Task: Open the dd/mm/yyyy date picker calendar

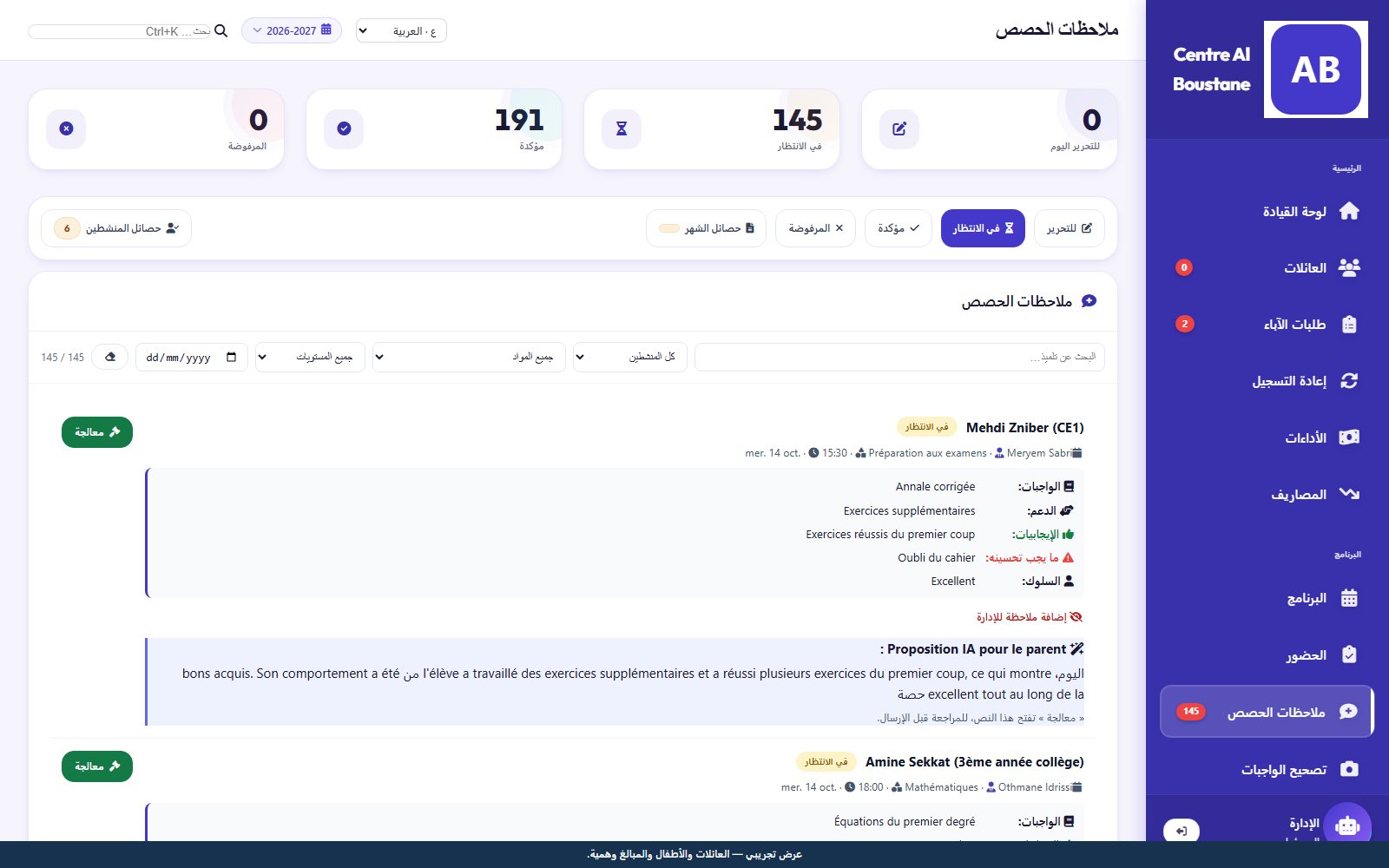Action: click(231, 357)
